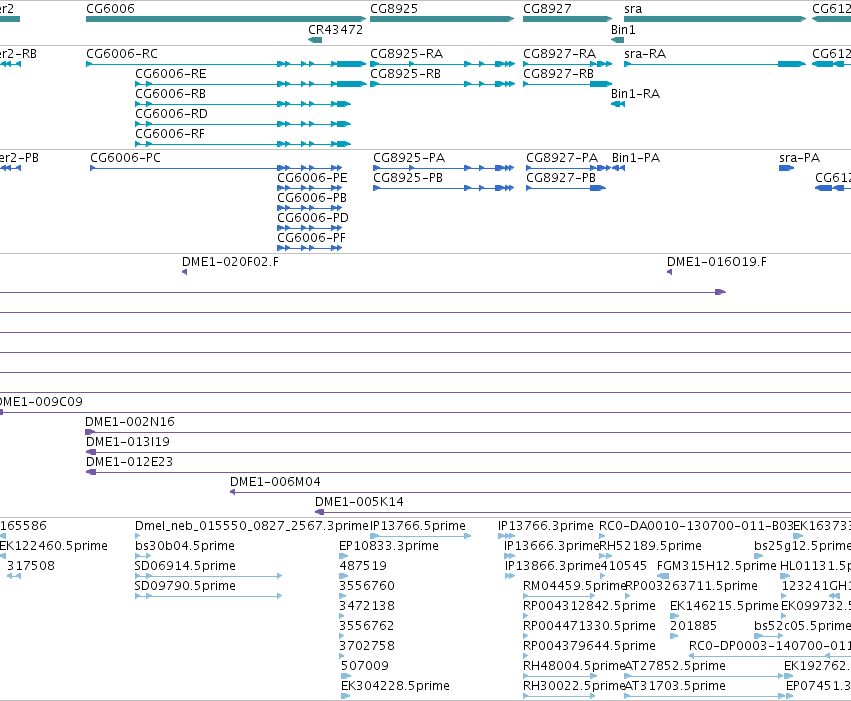The width and height of the screenshot is (851, 701).
Task: Open EST AT31703.5prime
Action: click(675, 687)
